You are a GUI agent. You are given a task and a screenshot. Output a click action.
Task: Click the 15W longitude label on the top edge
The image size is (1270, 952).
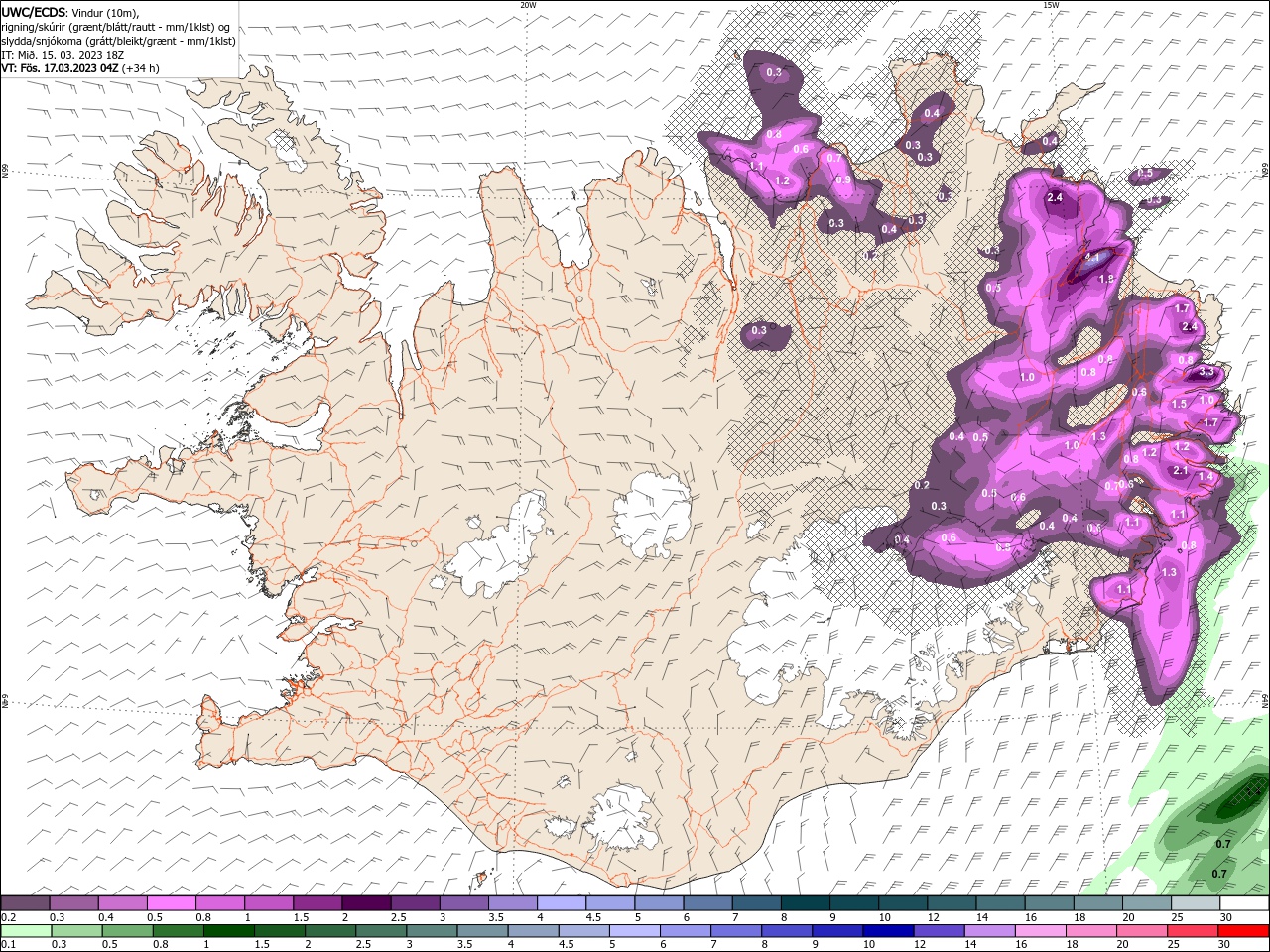tap(1050, 5)
